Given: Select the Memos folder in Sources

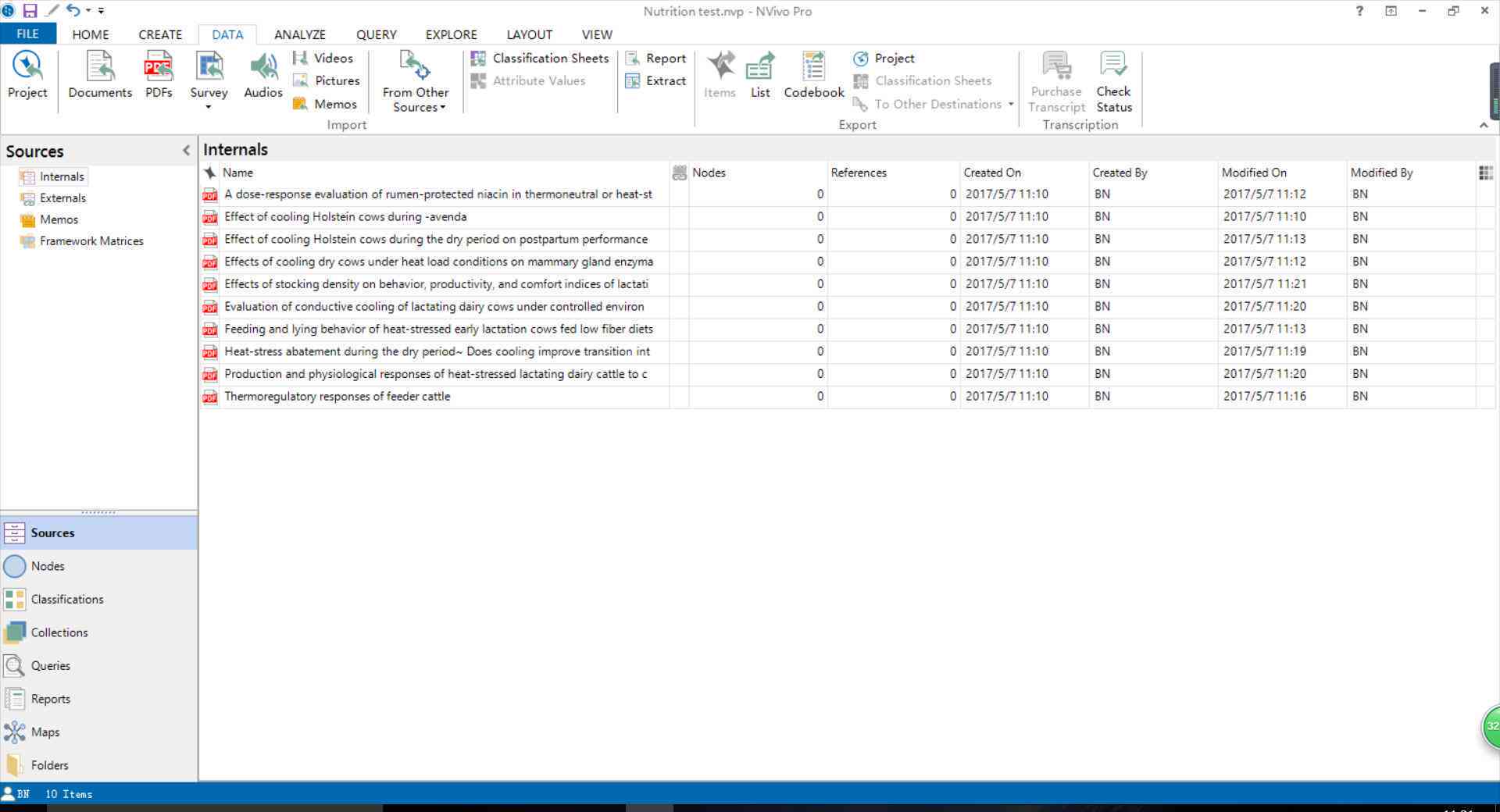Looking at the screenshot, I should pyautogui.click(x=49, y=219).
